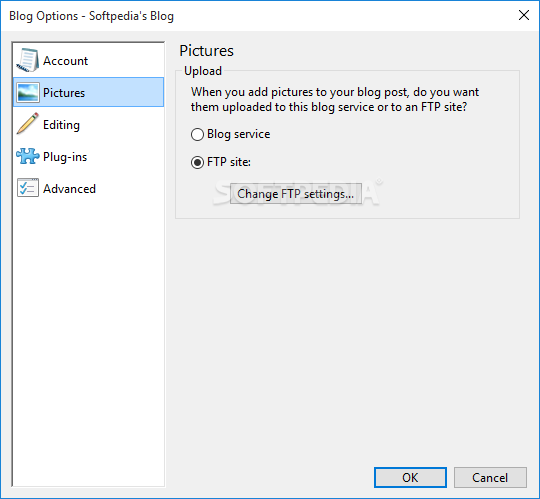The width and height of the screenshot is (540, 499).
Task: Open the Editing options label
Action: pos(61,125)
